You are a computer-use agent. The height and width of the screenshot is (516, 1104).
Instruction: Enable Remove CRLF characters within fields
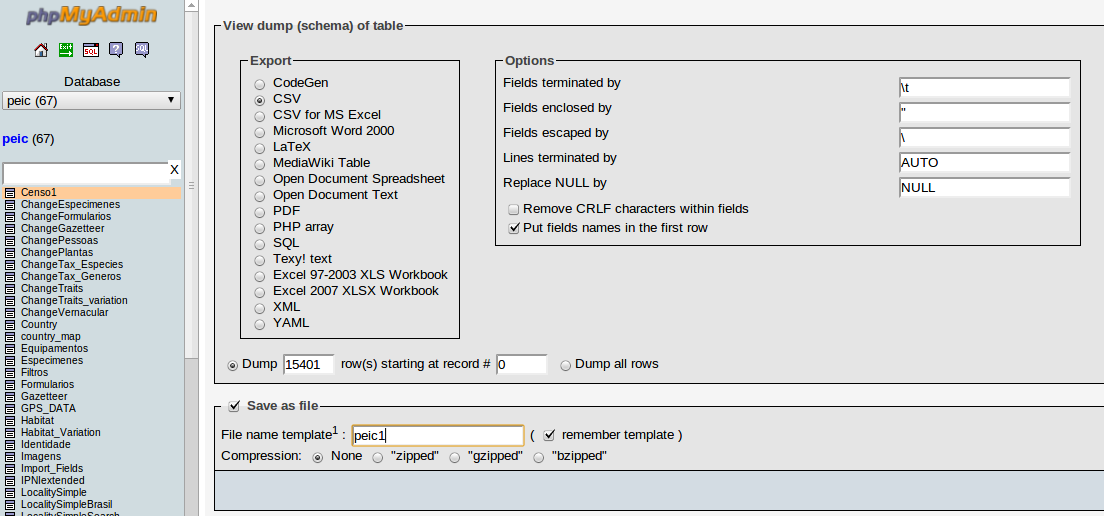coord(514,210)
